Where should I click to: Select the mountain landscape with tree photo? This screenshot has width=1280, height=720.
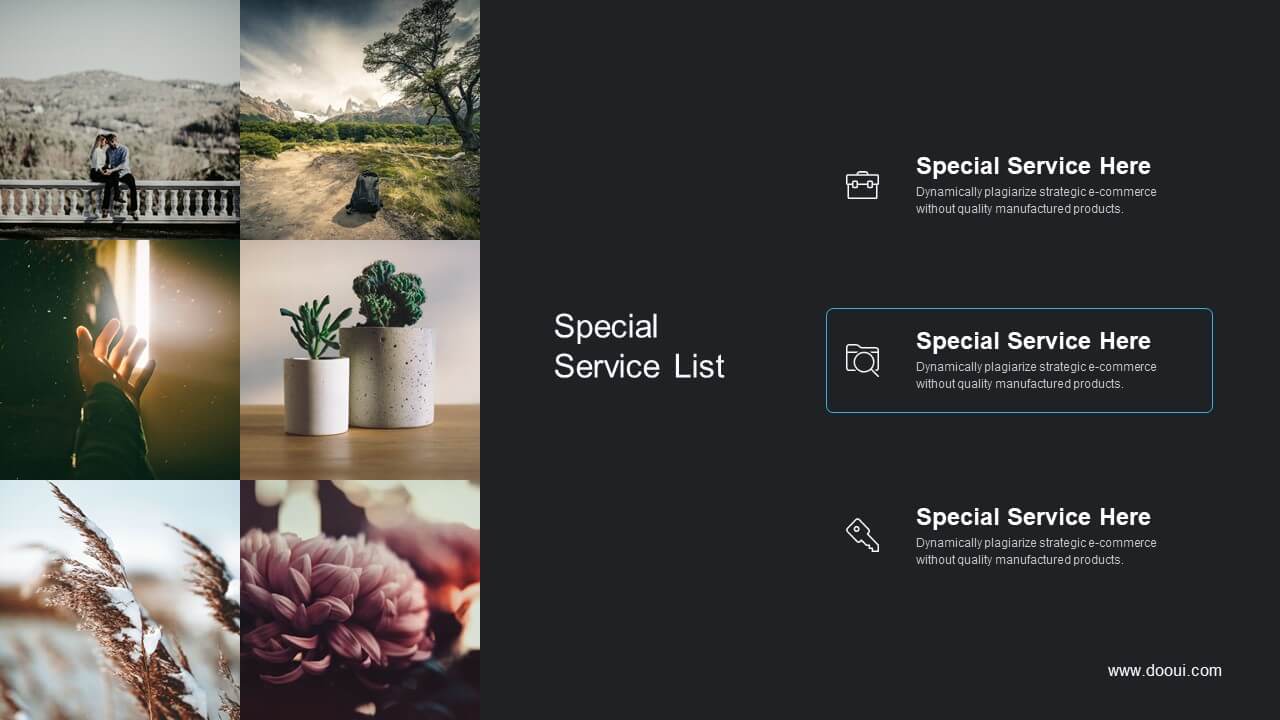[360, 120]
